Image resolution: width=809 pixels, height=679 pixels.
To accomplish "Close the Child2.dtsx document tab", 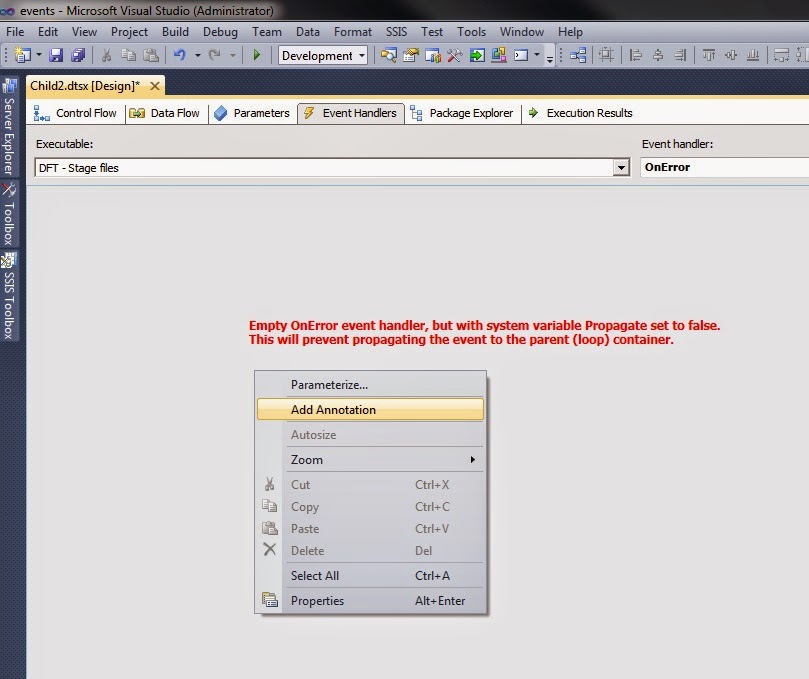I will (155, 86).
